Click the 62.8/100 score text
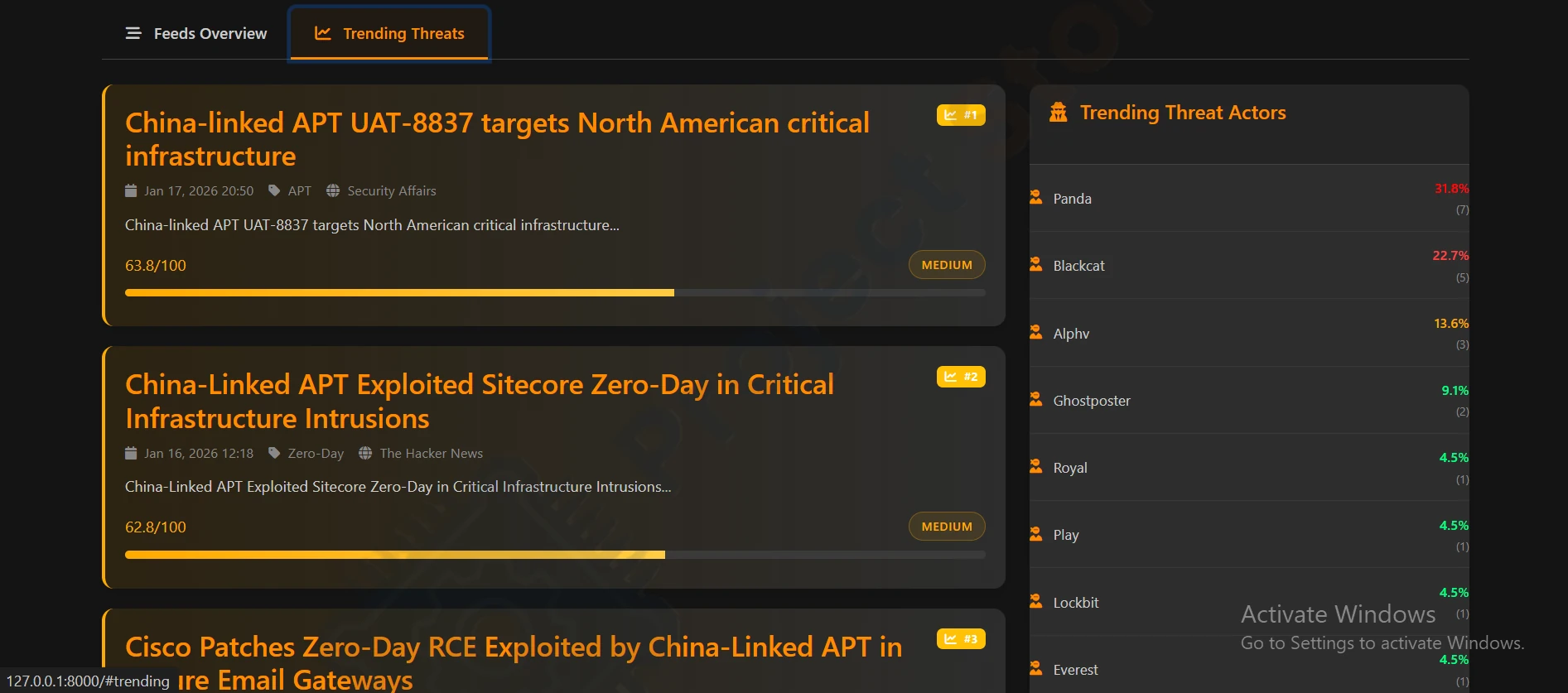 pyautogui.click(x=156, y=527)
